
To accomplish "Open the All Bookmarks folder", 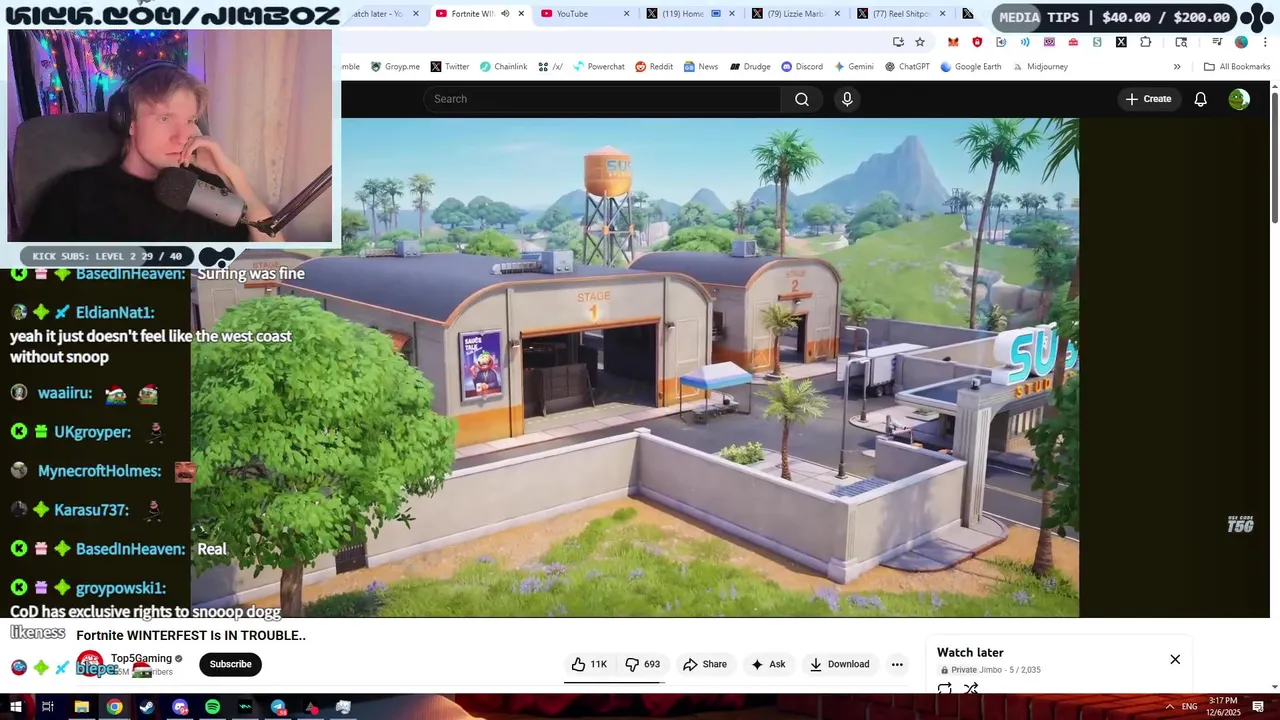I will 1237,67.
